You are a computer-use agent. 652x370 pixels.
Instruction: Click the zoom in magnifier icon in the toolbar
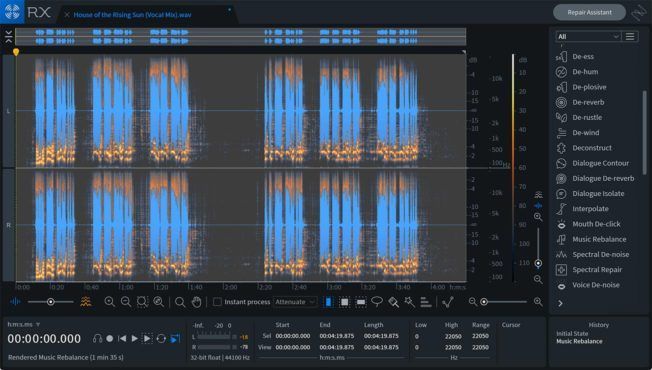(x=109, y=302)
